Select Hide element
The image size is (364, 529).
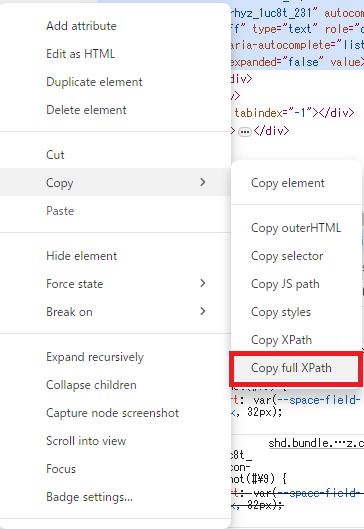point(82,256)
